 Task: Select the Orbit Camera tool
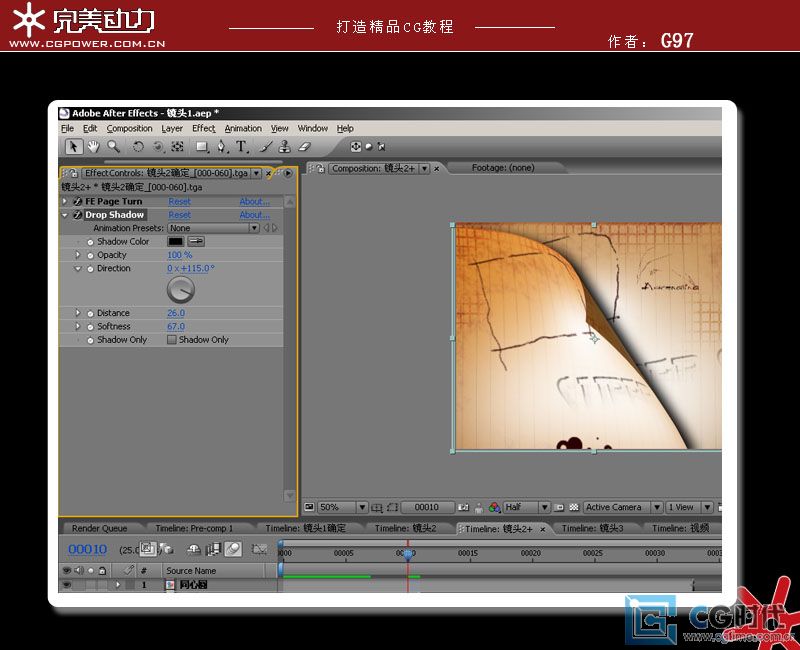[158, 147]
